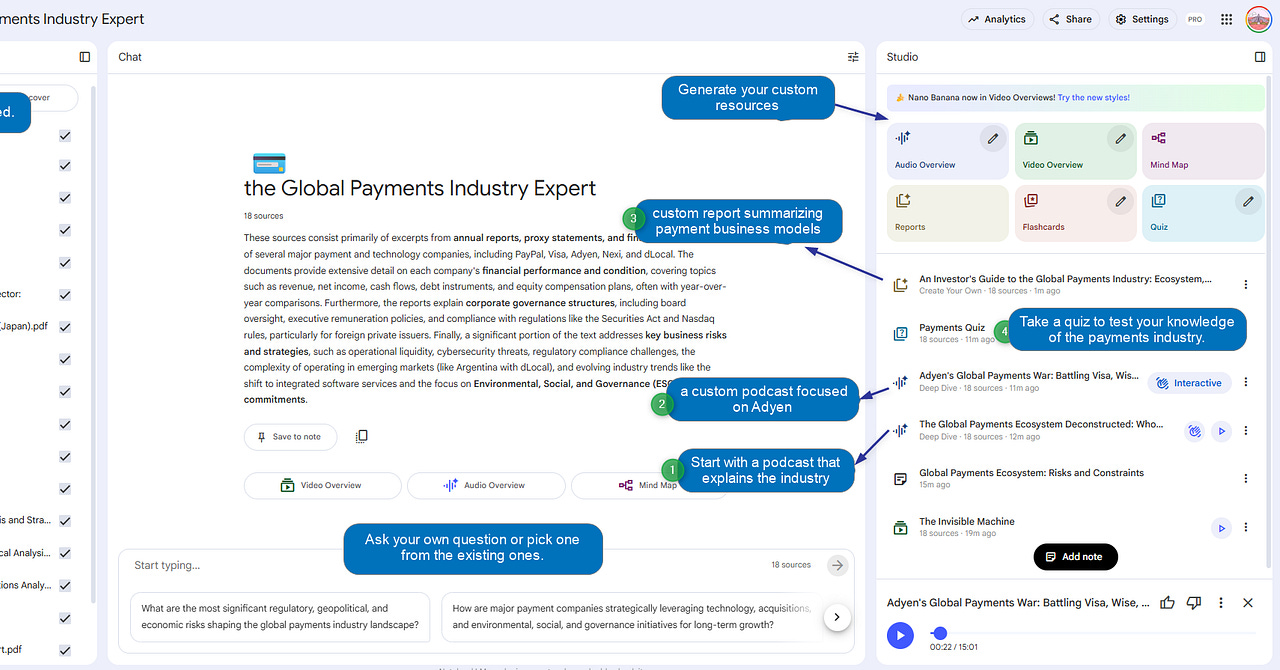Screen dimensions: 1280x670
Task: Send the chat message arrow
Action: tap(837, 565)
